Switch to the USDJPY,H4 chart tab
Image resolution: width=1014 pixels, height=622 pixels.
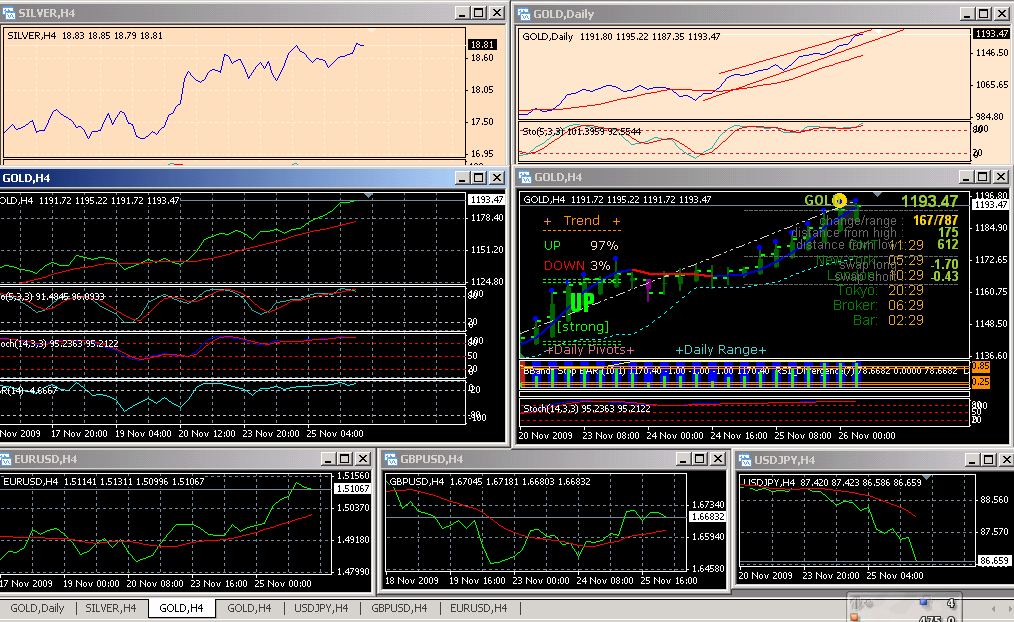321,608
